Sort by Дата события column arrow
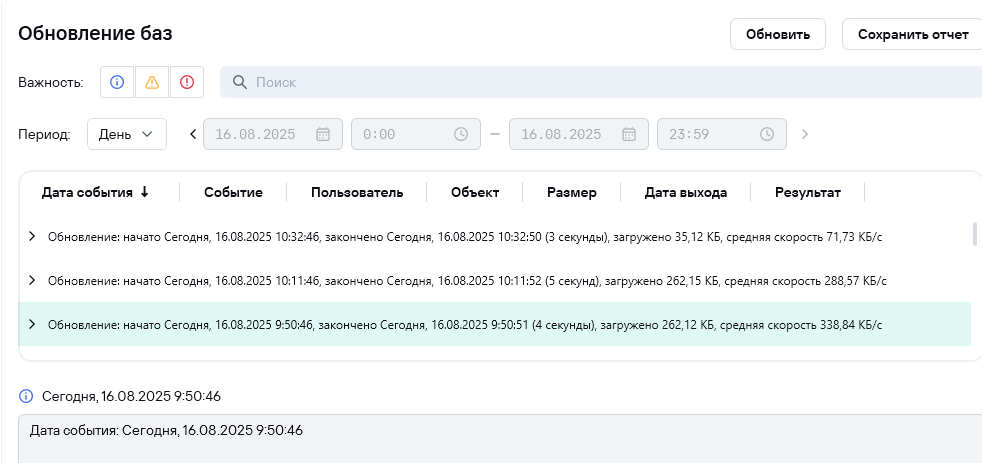982x463 pixels. [145, 192]
